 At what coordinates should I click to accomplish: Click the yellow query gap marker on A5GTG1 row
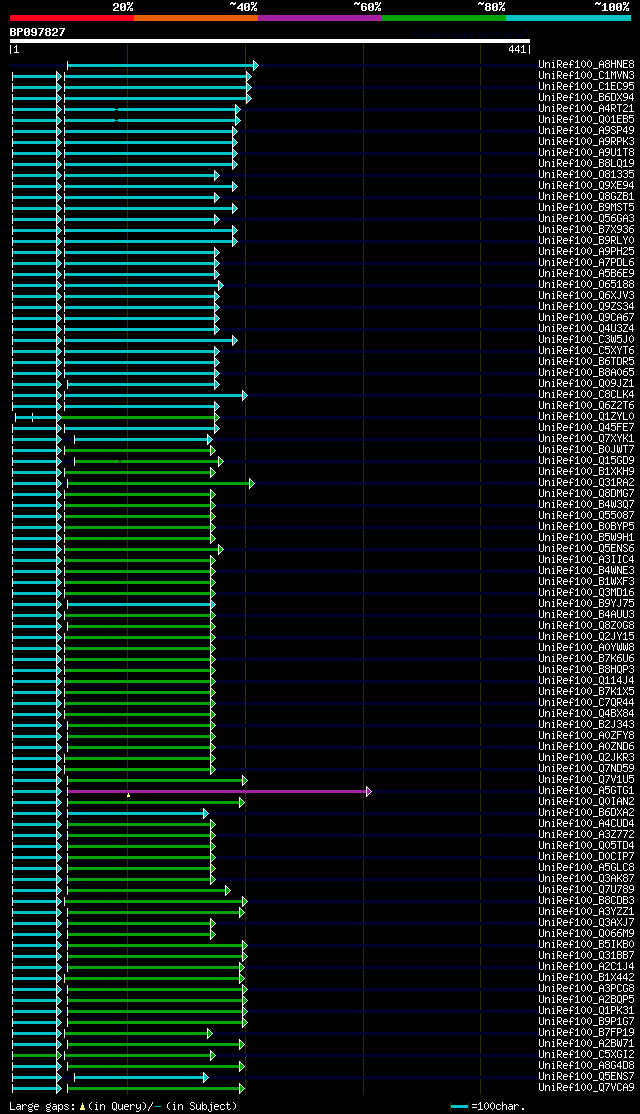[x=128, y=794]
